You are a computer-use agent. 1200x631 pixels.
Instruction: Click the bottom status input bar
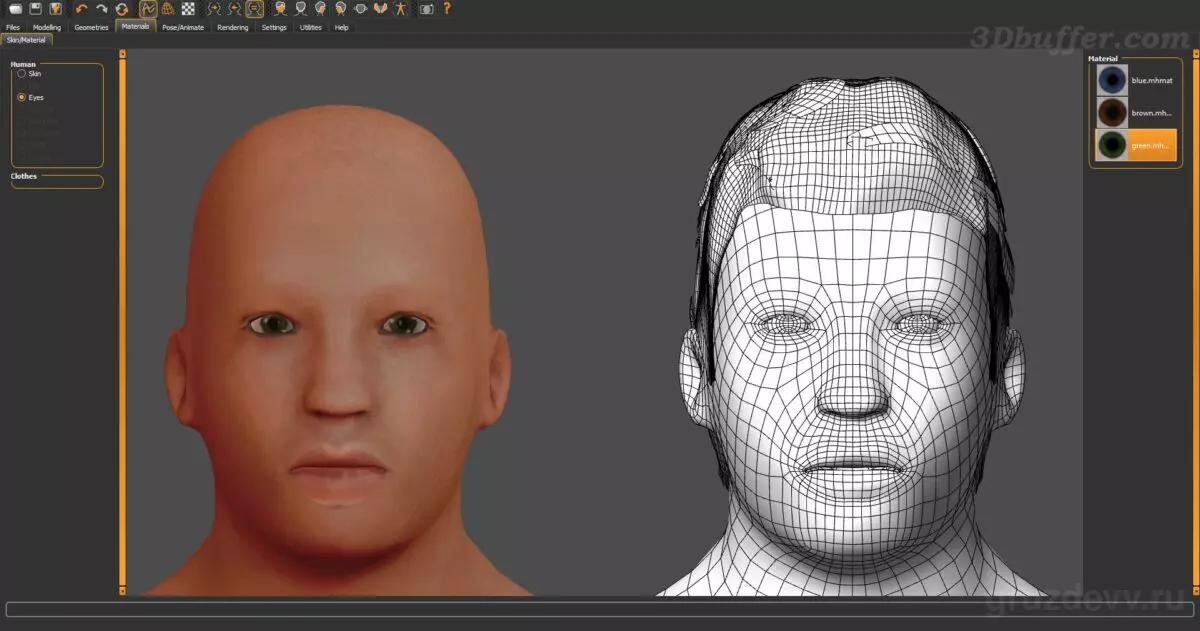pyautogui.click(x=600, y=609)
